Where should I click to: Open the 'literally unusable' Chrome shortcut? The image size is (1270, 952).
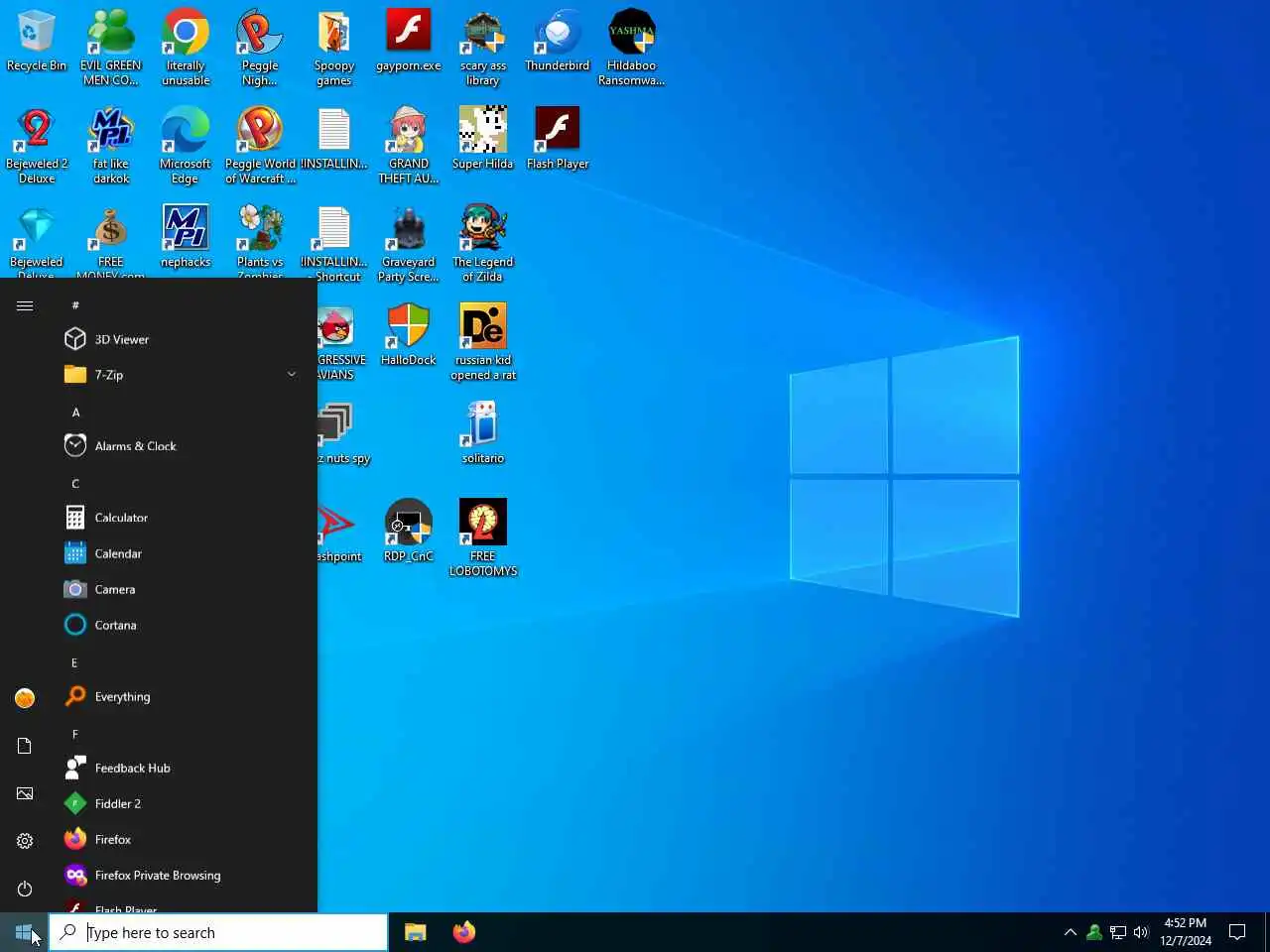(186, 48)
